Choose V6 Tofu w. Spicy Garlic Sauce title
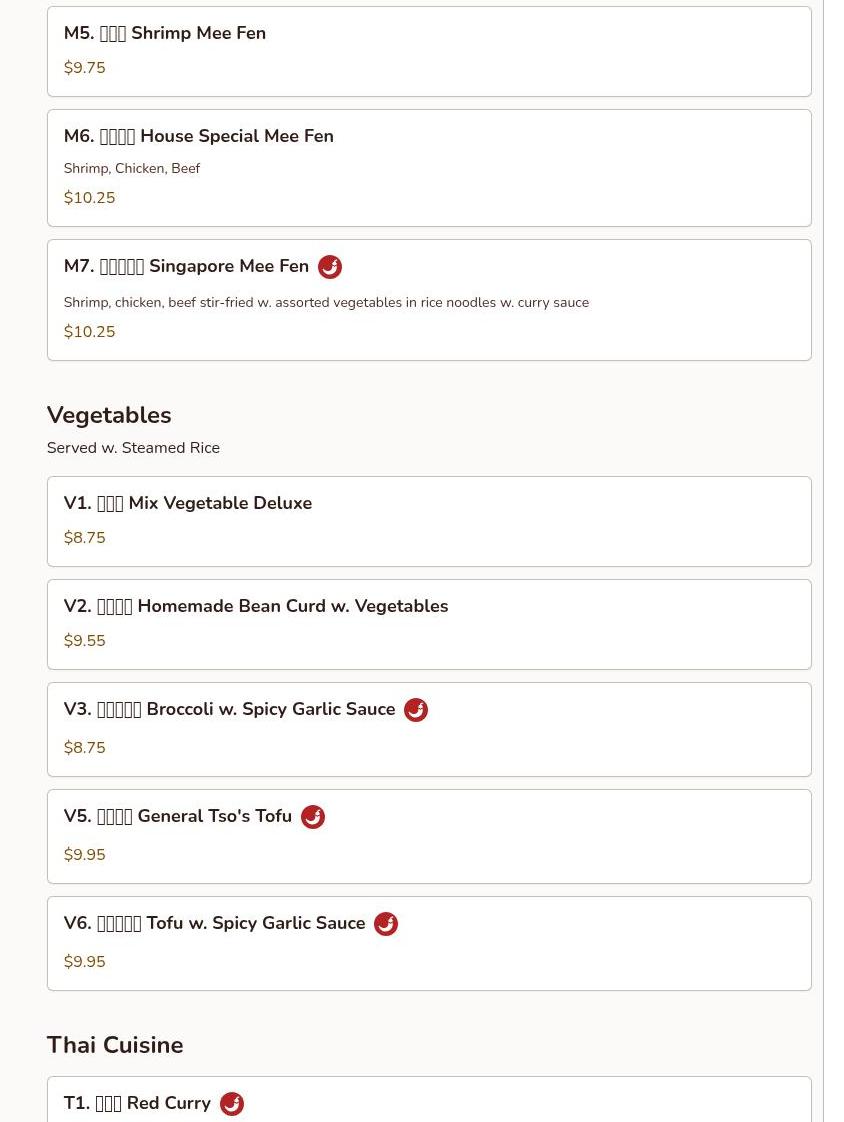Viewport: 844px width, 1122px height. (x=214, y=923)
